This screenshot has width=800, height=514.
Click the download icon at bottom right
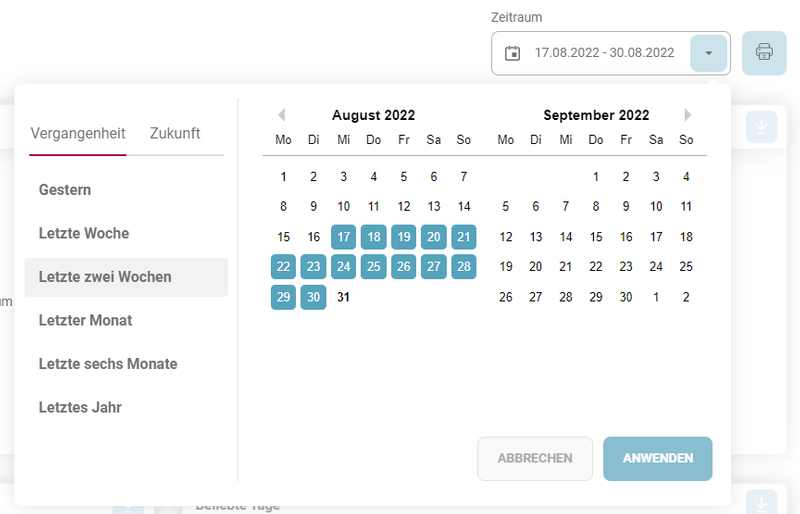click(762, 502)
